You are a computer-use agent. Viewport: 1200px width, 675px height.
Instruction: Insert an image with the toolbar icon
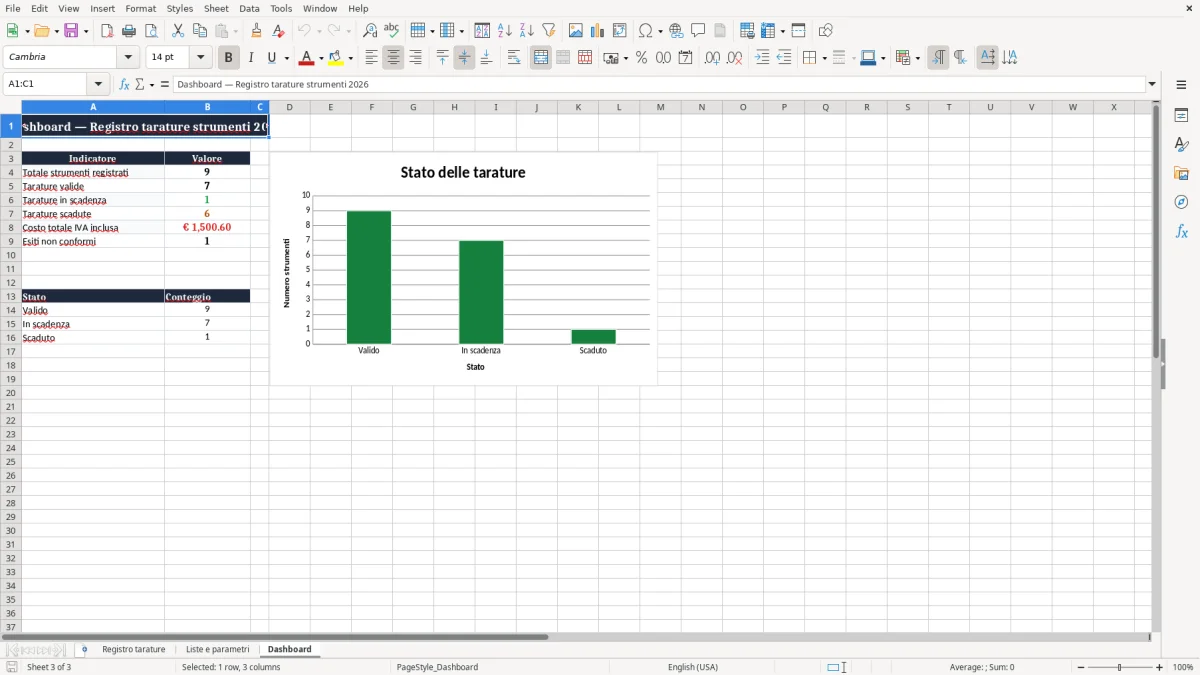pos(576,31)
